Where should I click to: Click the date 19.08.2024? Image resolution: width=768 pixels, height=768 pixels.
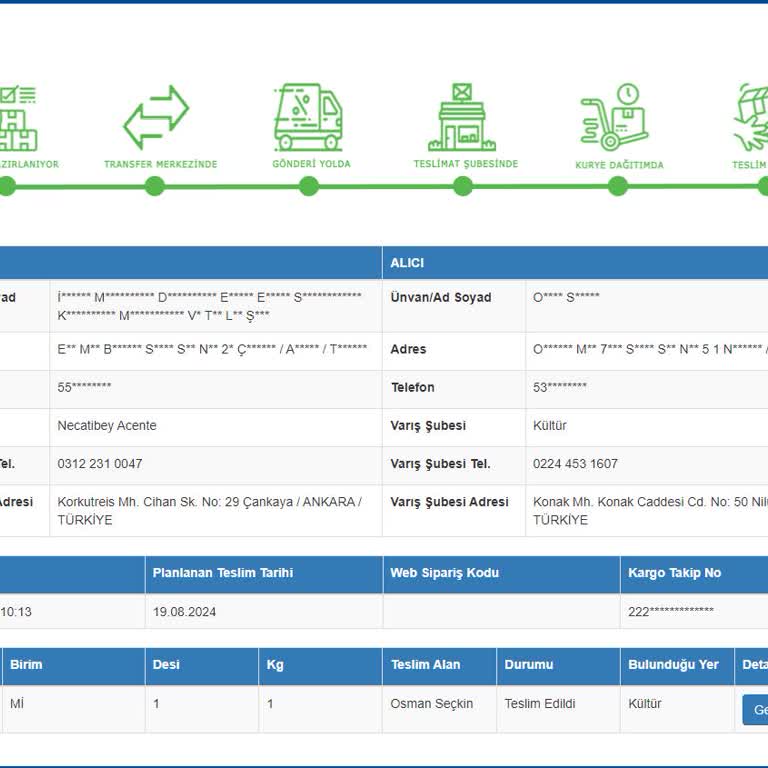(x=184, y=612)
